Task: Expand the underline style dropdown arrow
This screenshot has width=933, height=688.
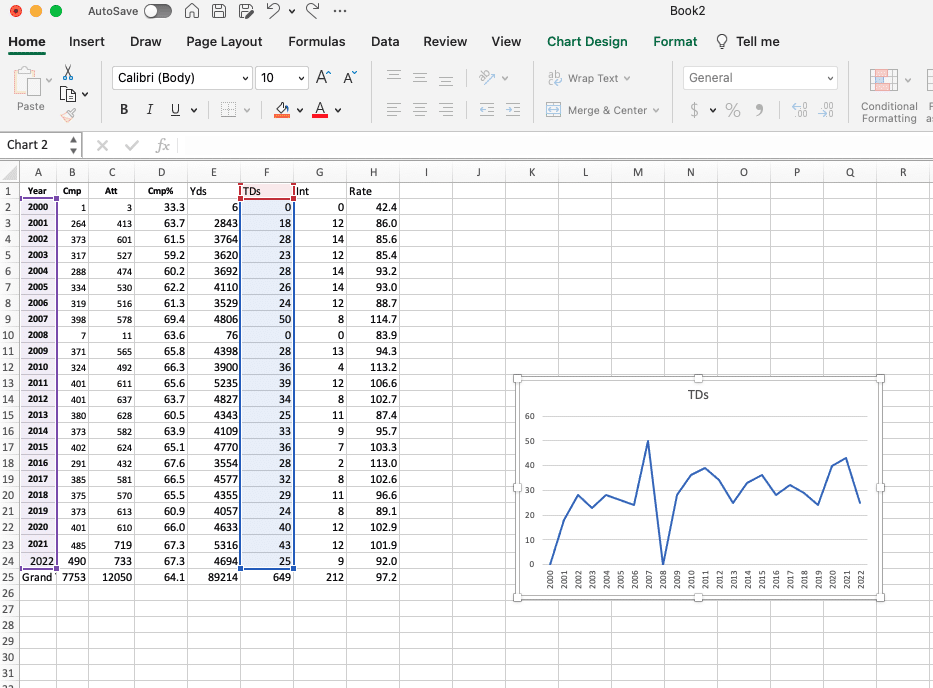Action: click(194, 110)
